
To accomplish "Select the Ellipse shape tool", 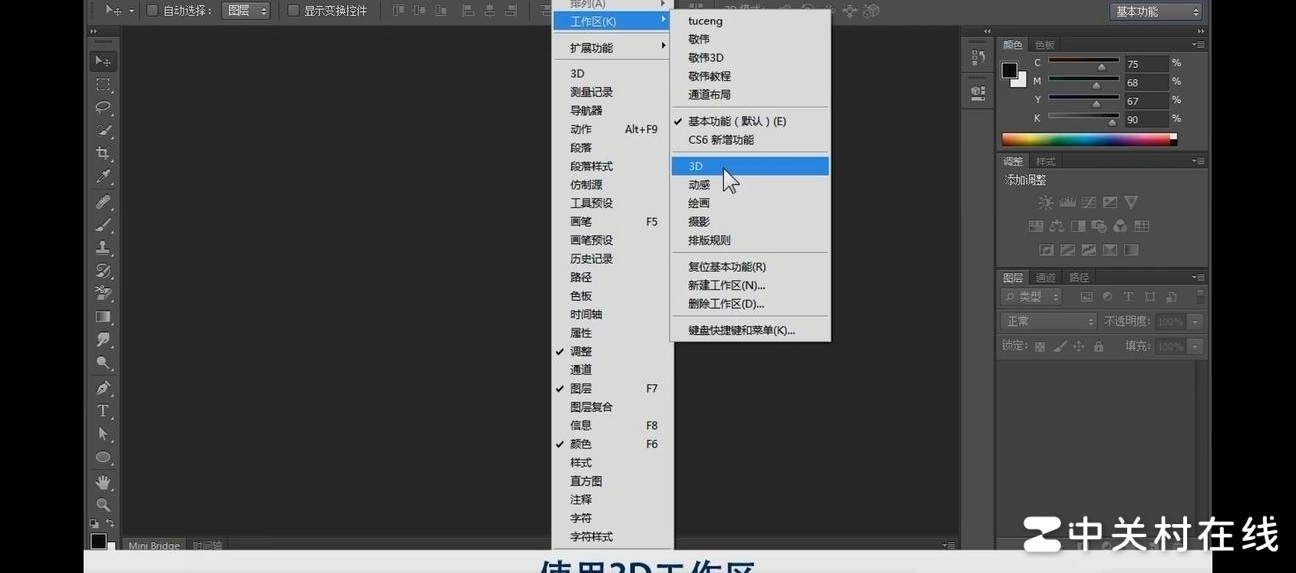I will click(x=103, y=458).
